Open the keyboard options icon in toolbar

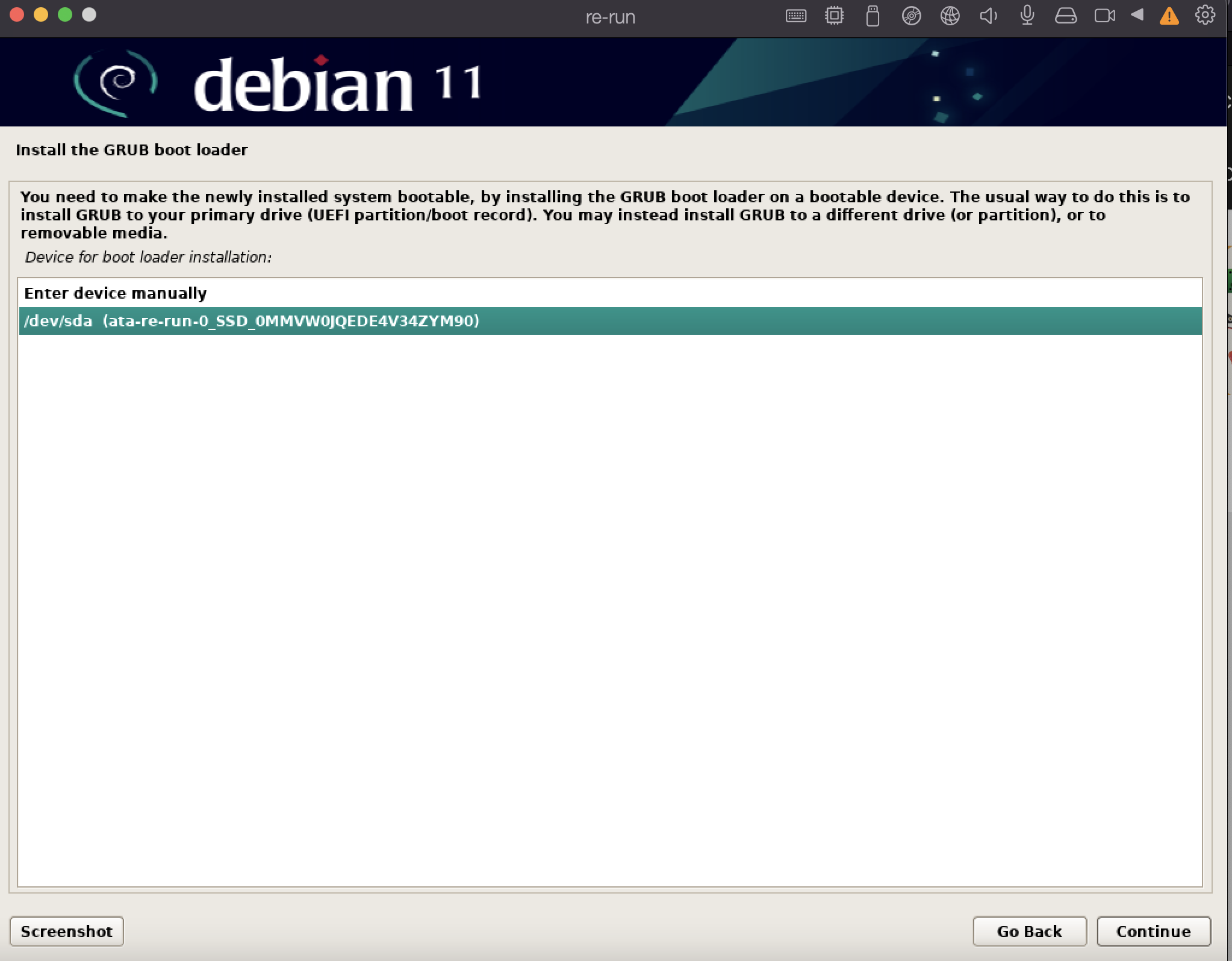point(795,16)
